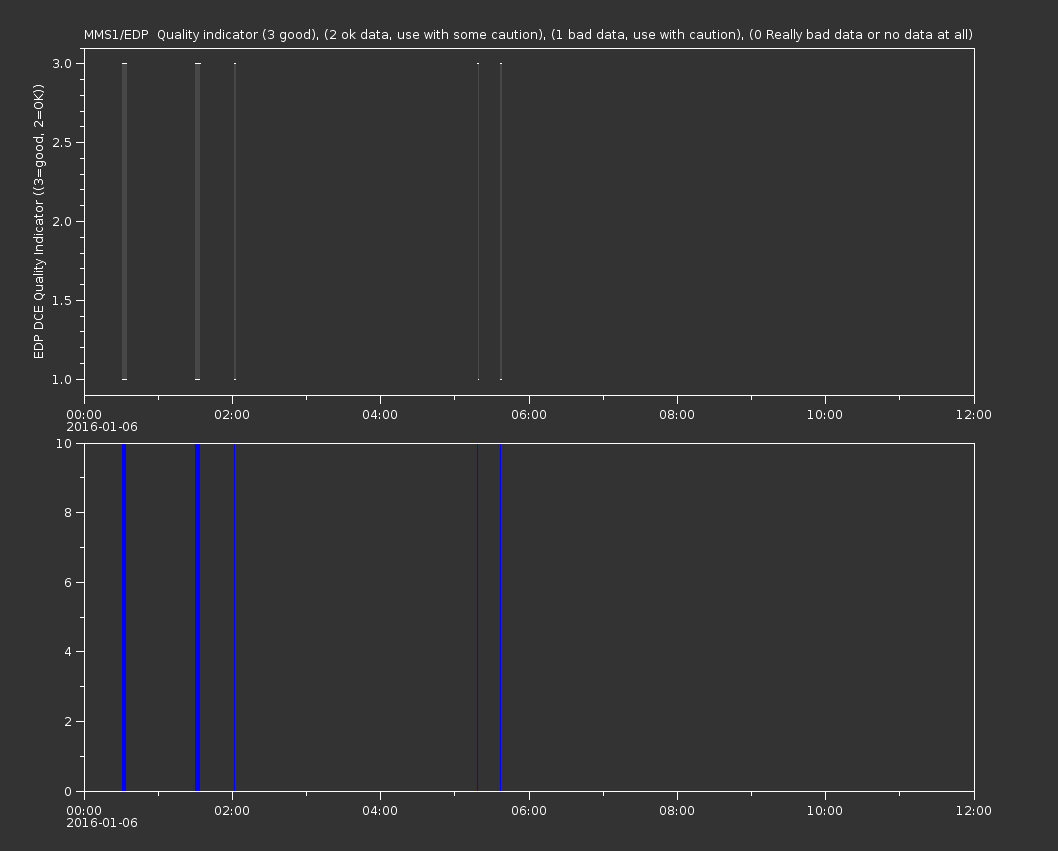Click 04:00 label under blue bar plot

click(x=380, y=811)
